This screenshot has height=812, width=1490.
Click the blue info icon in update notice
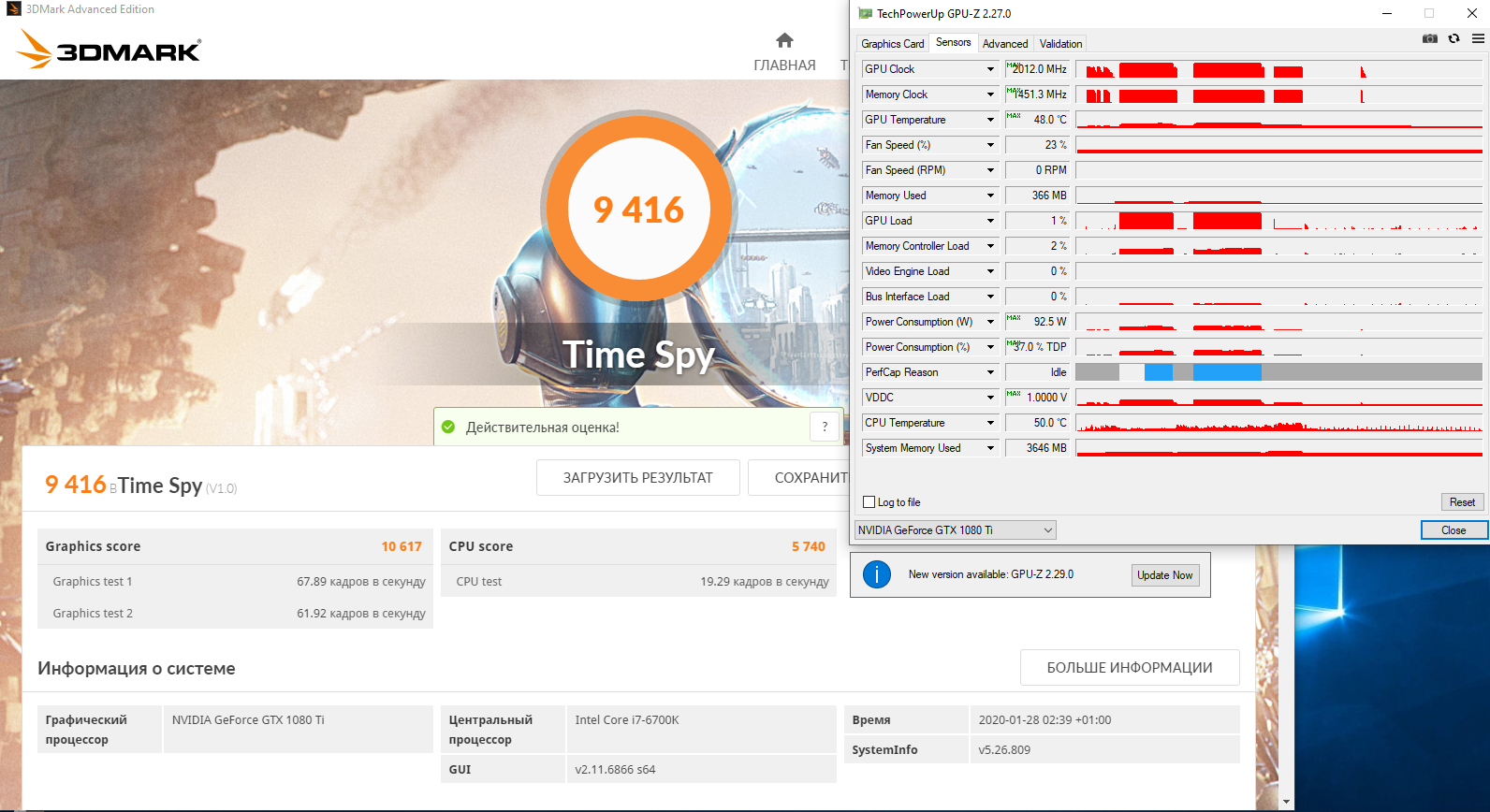point(876,574)
